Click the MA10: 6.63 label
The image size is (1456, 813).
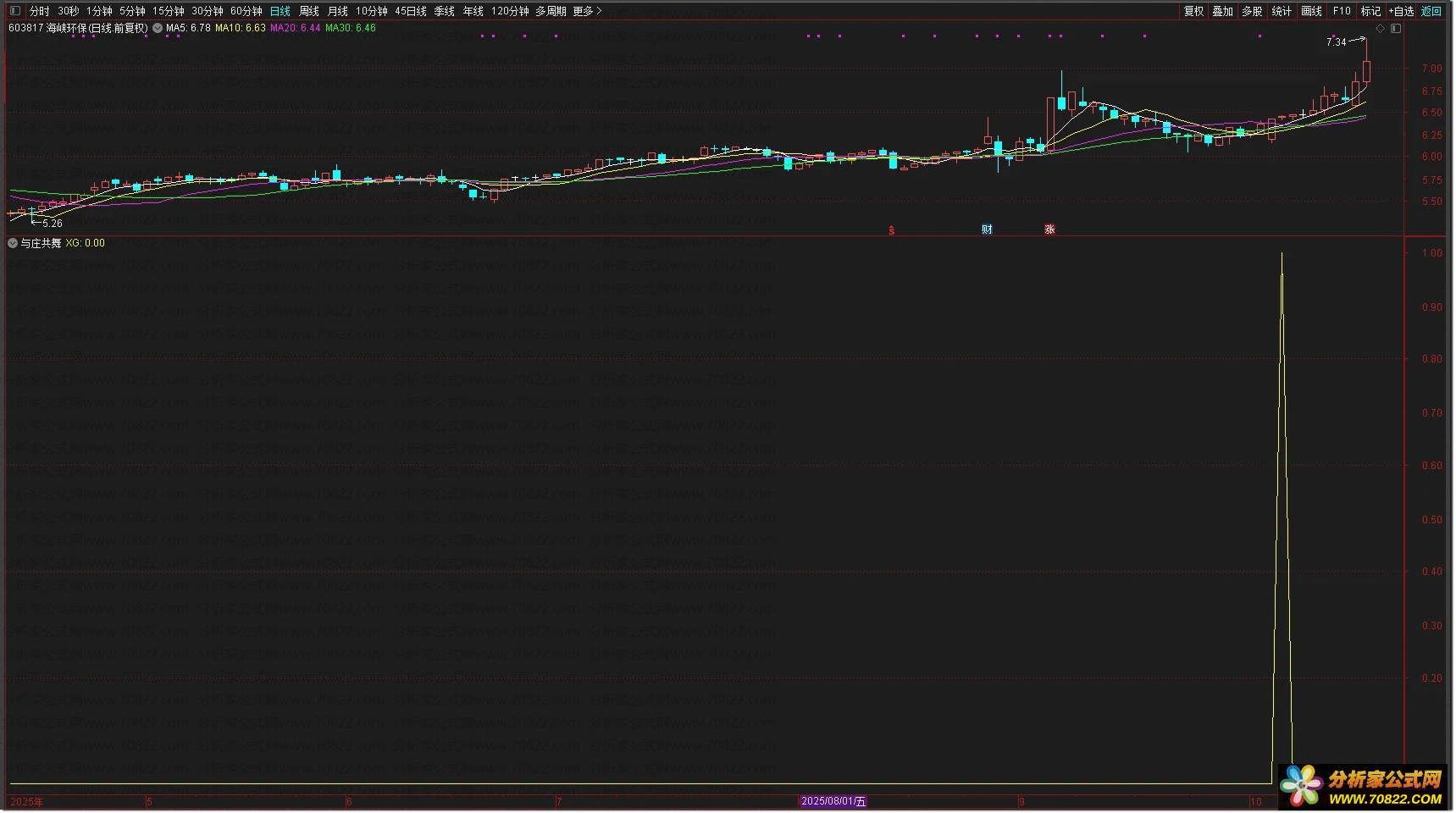coord(241,28)
